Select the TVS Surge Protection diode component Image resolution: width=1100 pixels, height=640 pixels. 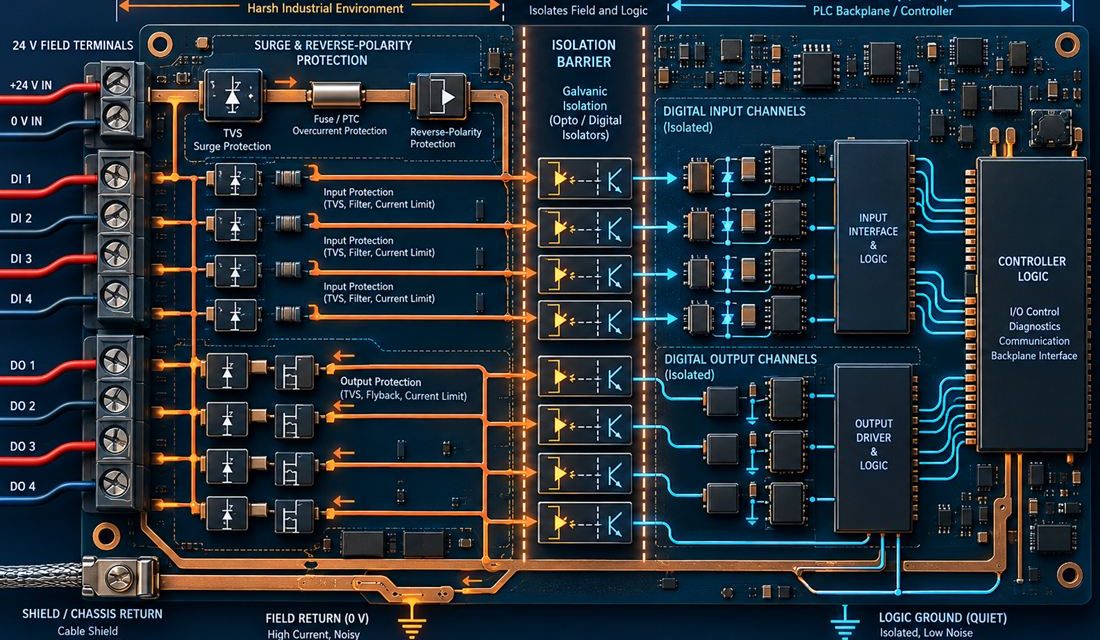click(x=232, y=95)
